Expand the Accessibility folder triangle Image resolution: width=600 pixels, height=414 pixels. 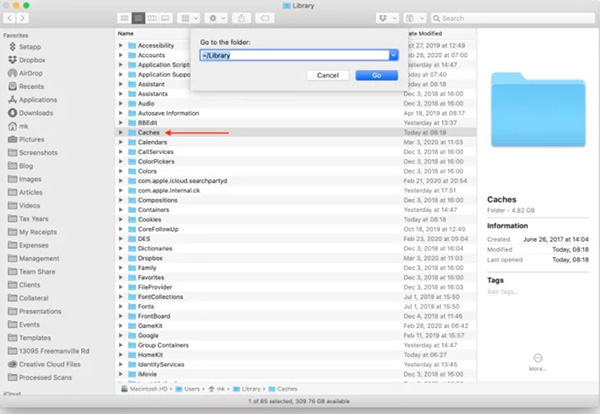121,46
